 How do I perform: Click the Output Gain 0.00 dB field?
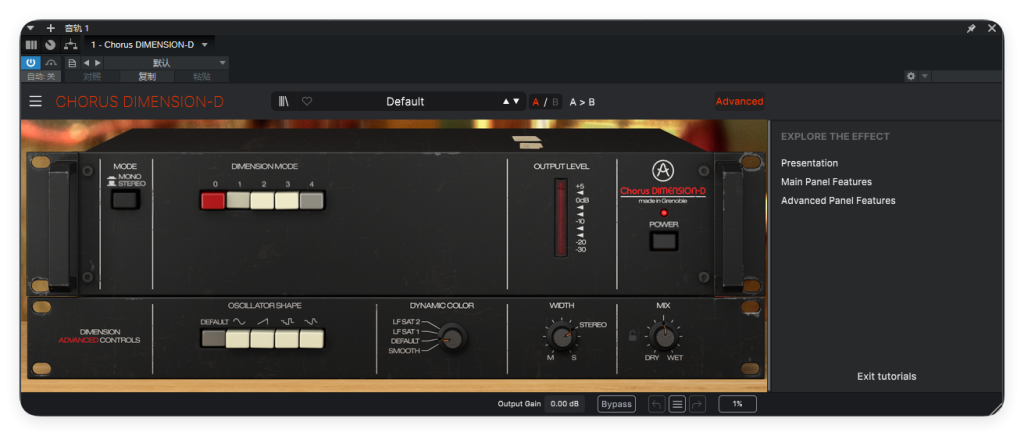click(564, 404)
